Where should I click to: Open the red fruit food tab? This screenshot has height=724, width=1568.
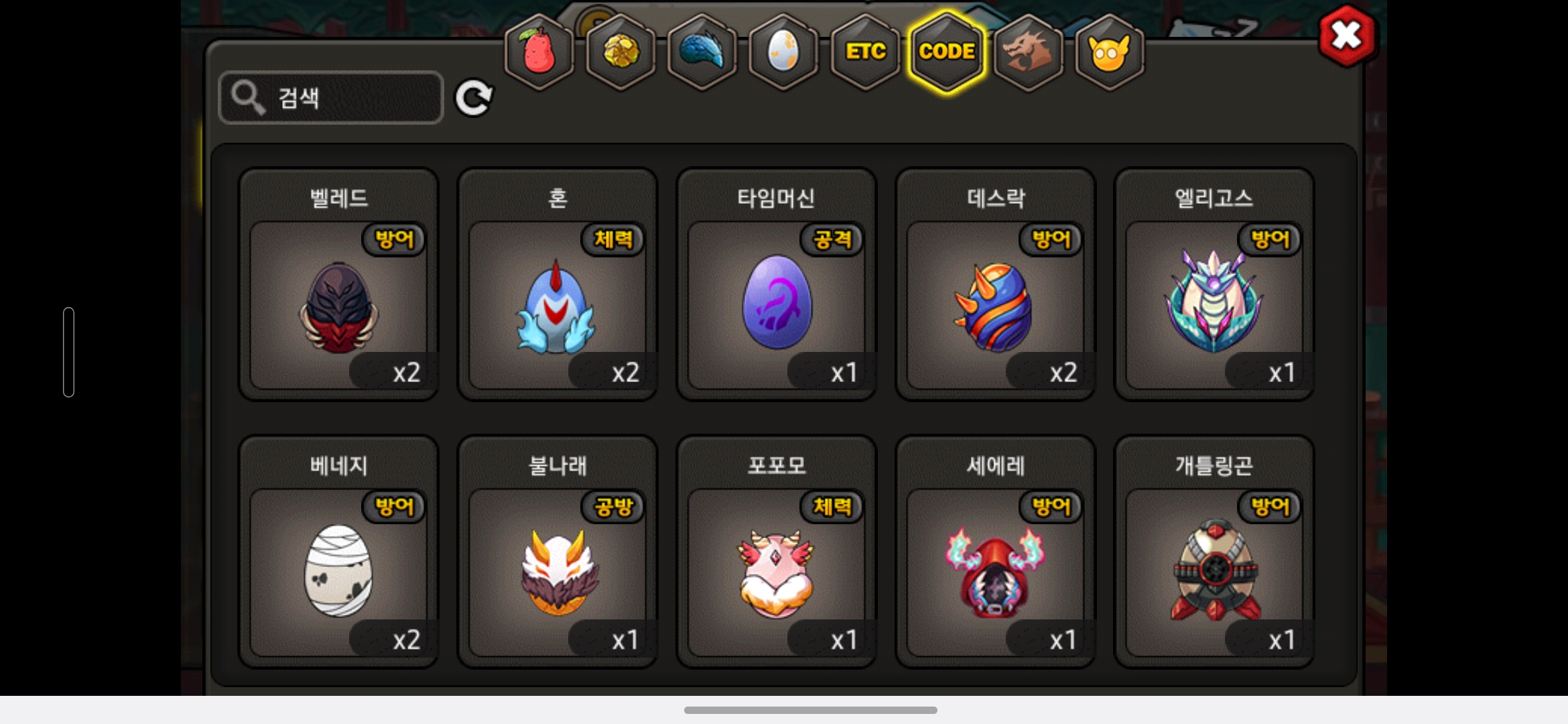coord(539,52)
